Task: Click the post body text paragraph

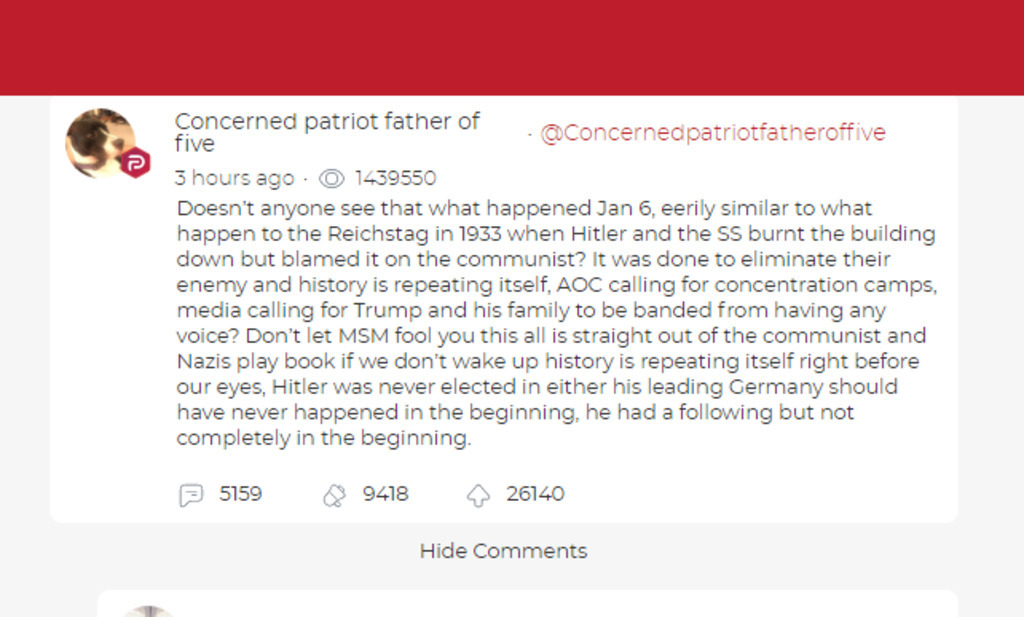Action: [555, 323]
